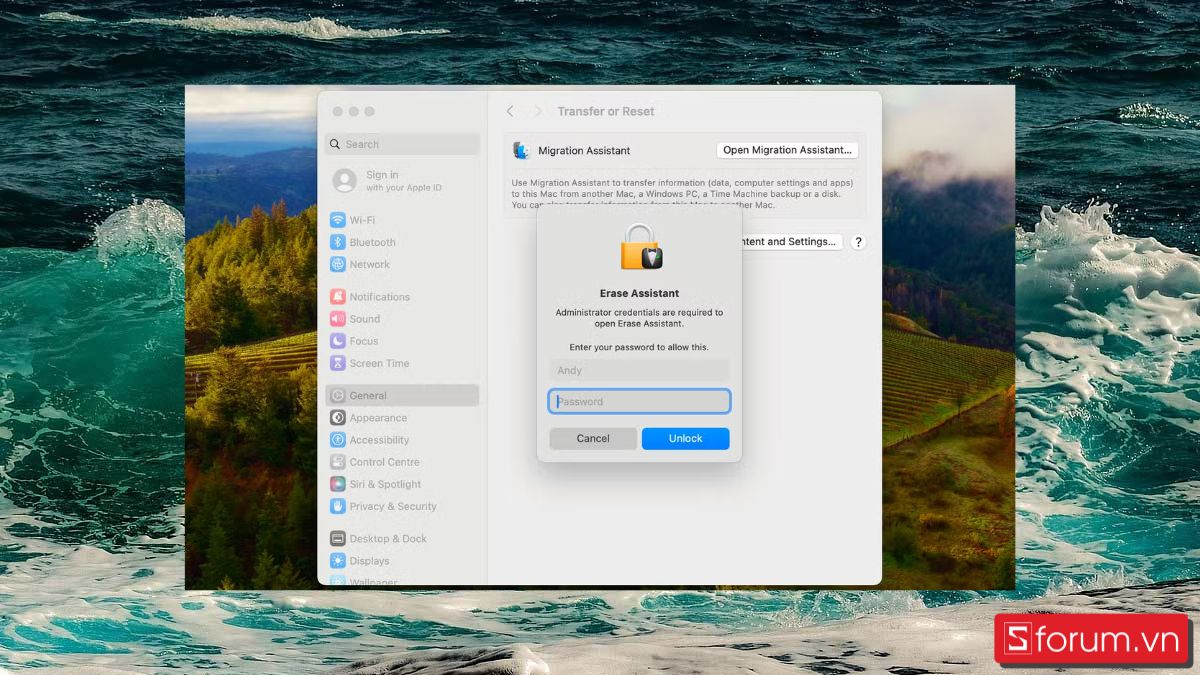The width and height of the screenshot is (1200, 675).
Task: Click the Privacy & Security hand icon
Action: [340, 506]
